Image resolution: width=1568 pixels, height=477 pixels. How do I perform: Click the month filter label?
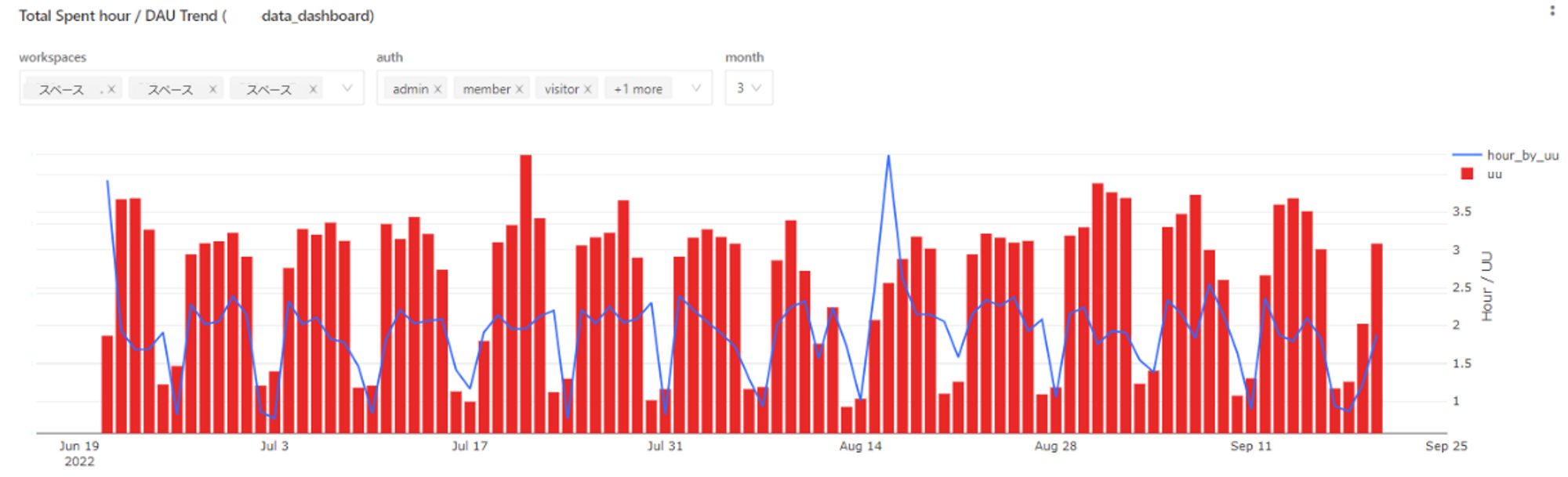tap(744, 57)
